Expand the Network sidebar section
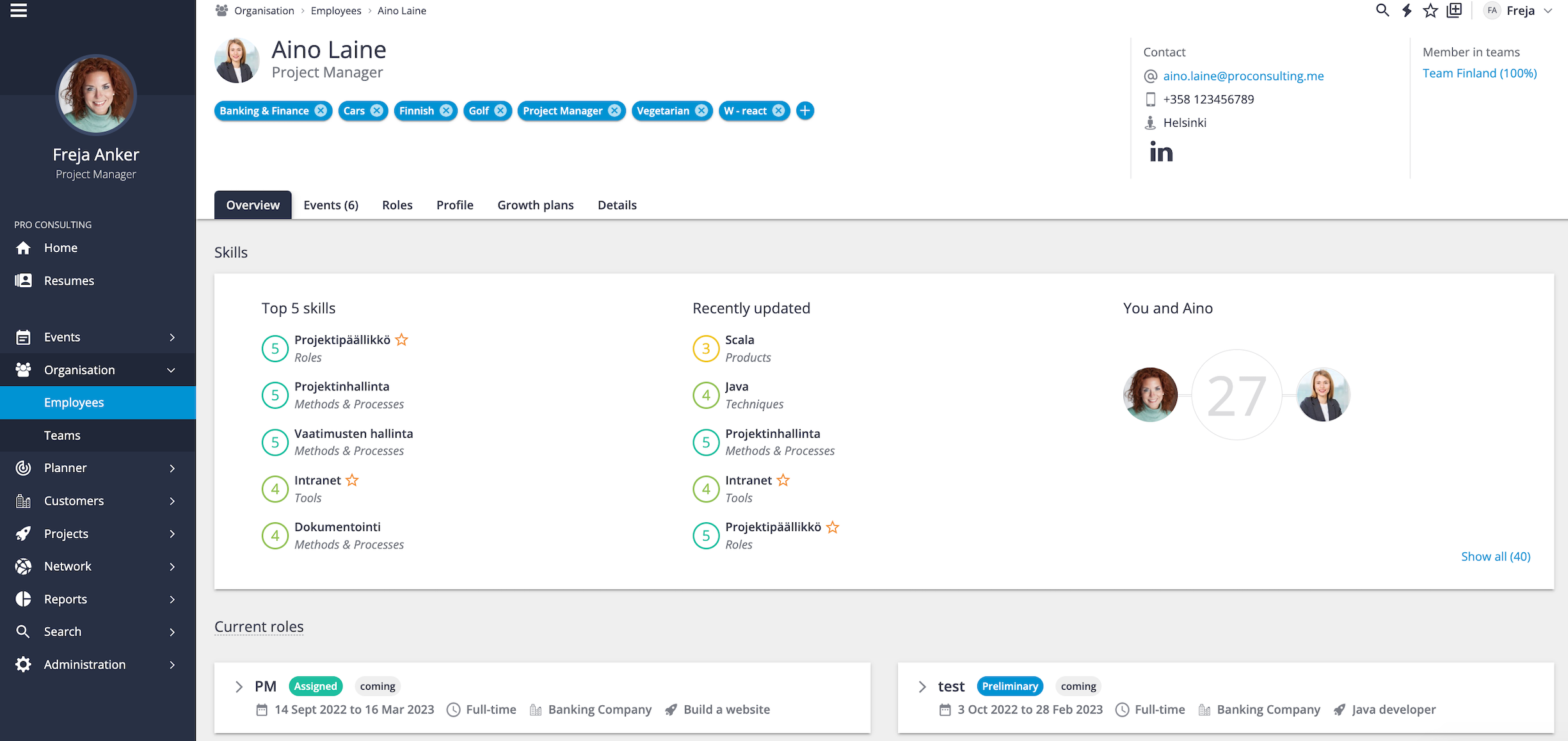 pyautogui.click(x=172, y=566)
